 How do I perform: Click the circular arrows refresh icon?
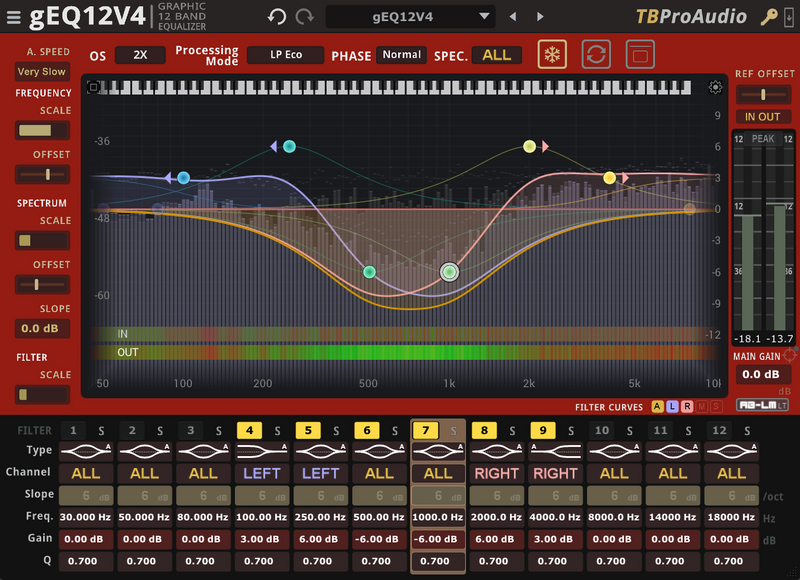[597, 55]
